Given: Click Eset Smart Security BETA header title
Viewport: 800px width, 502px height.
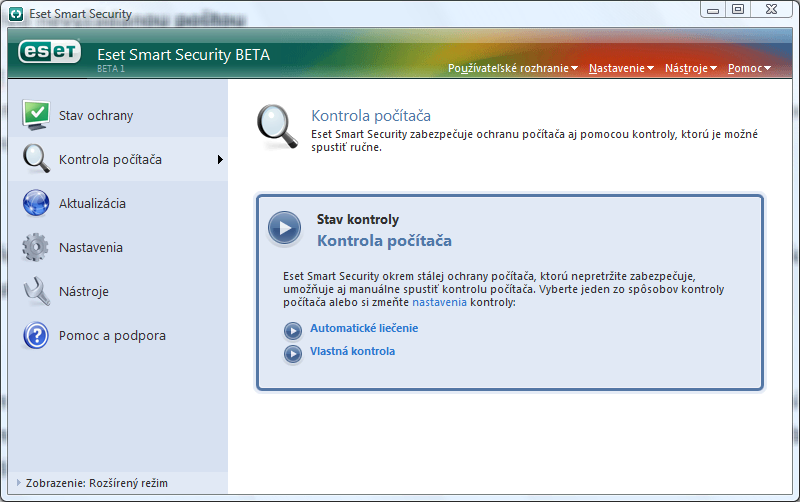Looking at the screenshot, I should pos(183,55).
